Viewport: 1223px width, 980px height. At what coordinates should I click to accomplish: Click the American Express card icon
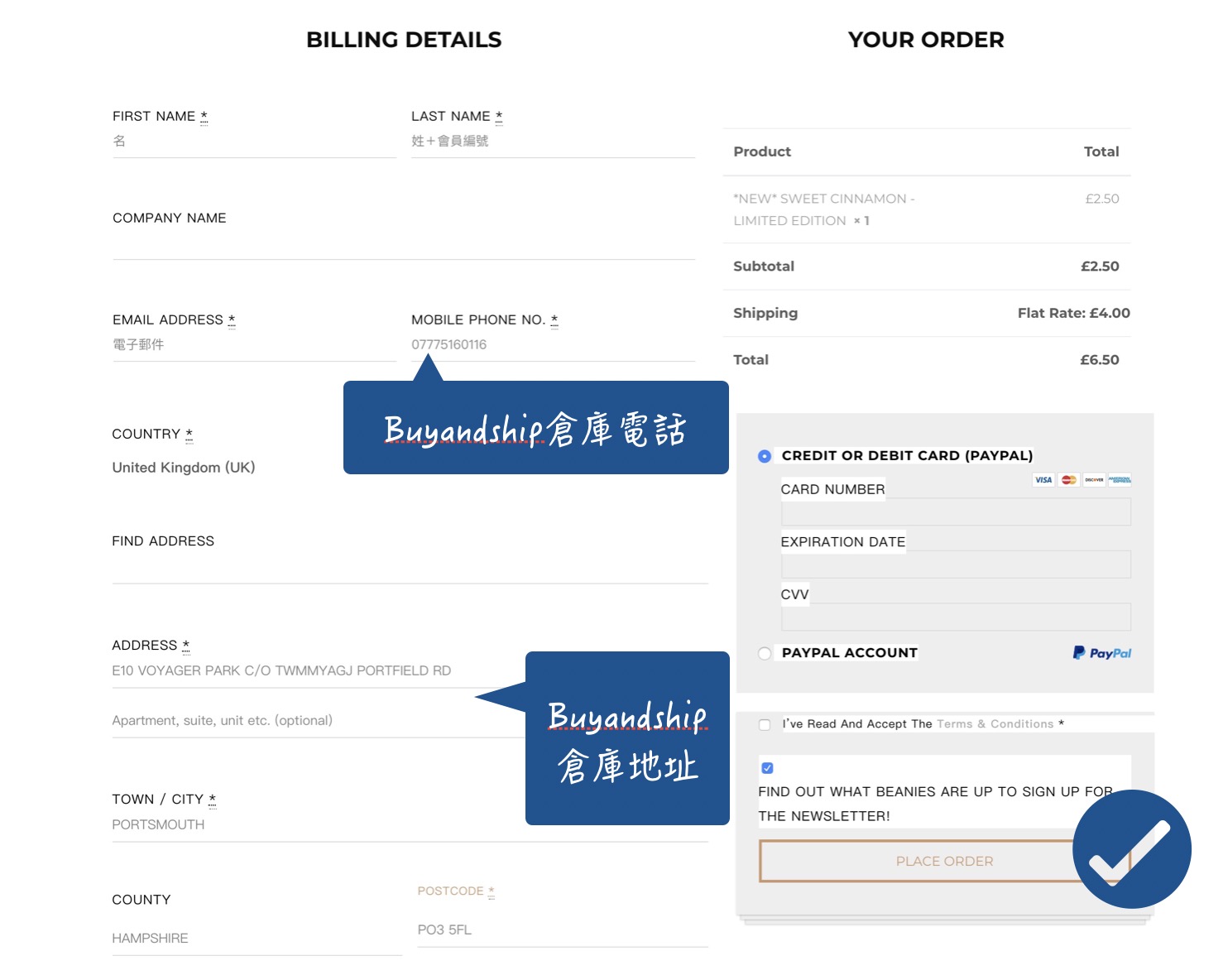[1120, 480]
